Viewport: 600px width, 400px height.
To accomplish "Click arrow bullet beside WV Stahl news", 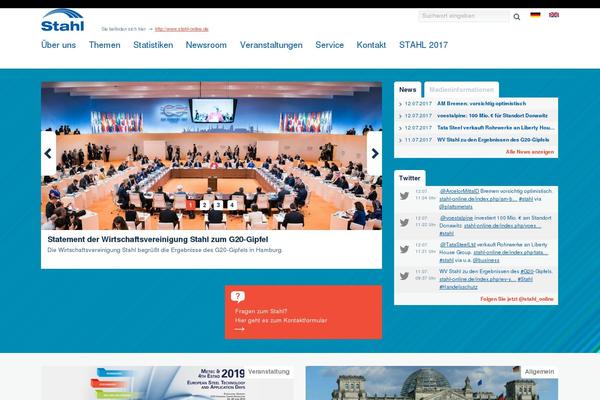I will (400, 140).
